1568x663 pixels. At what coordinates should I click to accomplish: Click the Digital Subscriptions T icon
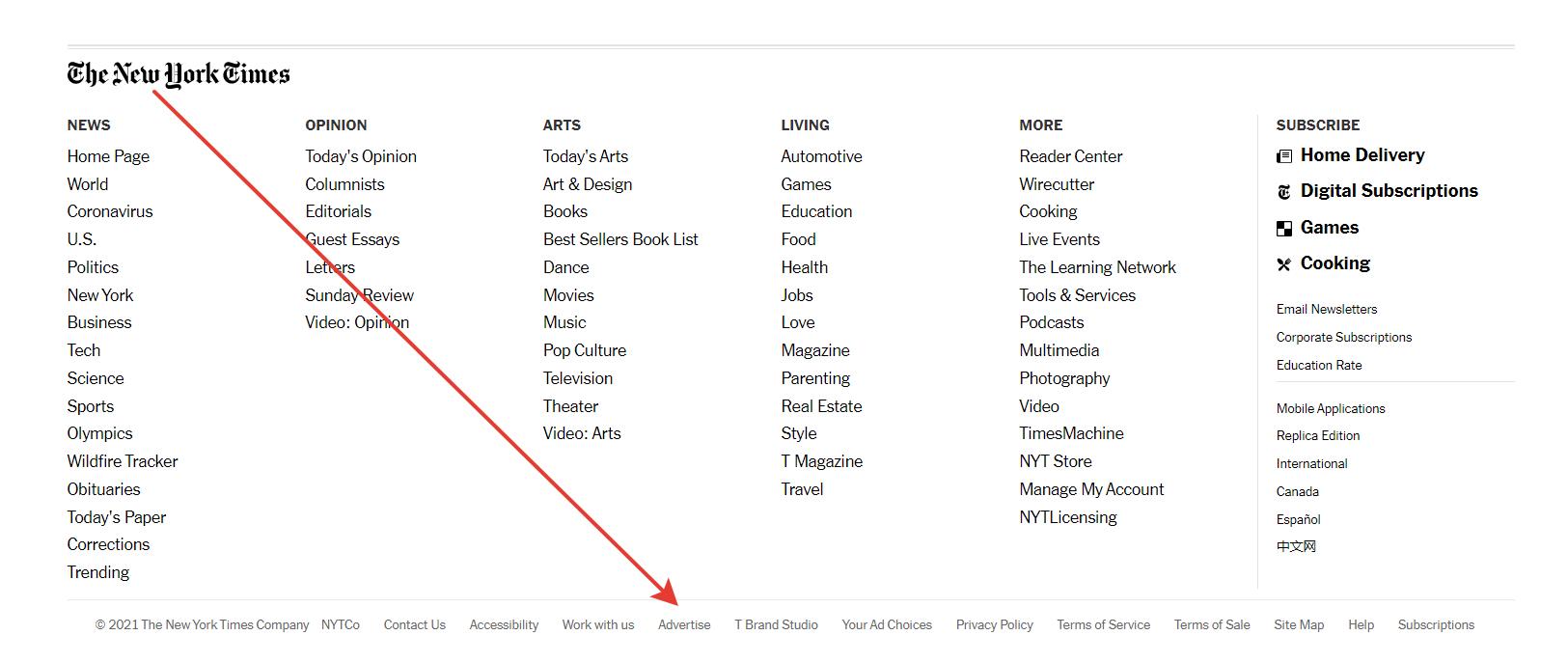[1284, 192]
